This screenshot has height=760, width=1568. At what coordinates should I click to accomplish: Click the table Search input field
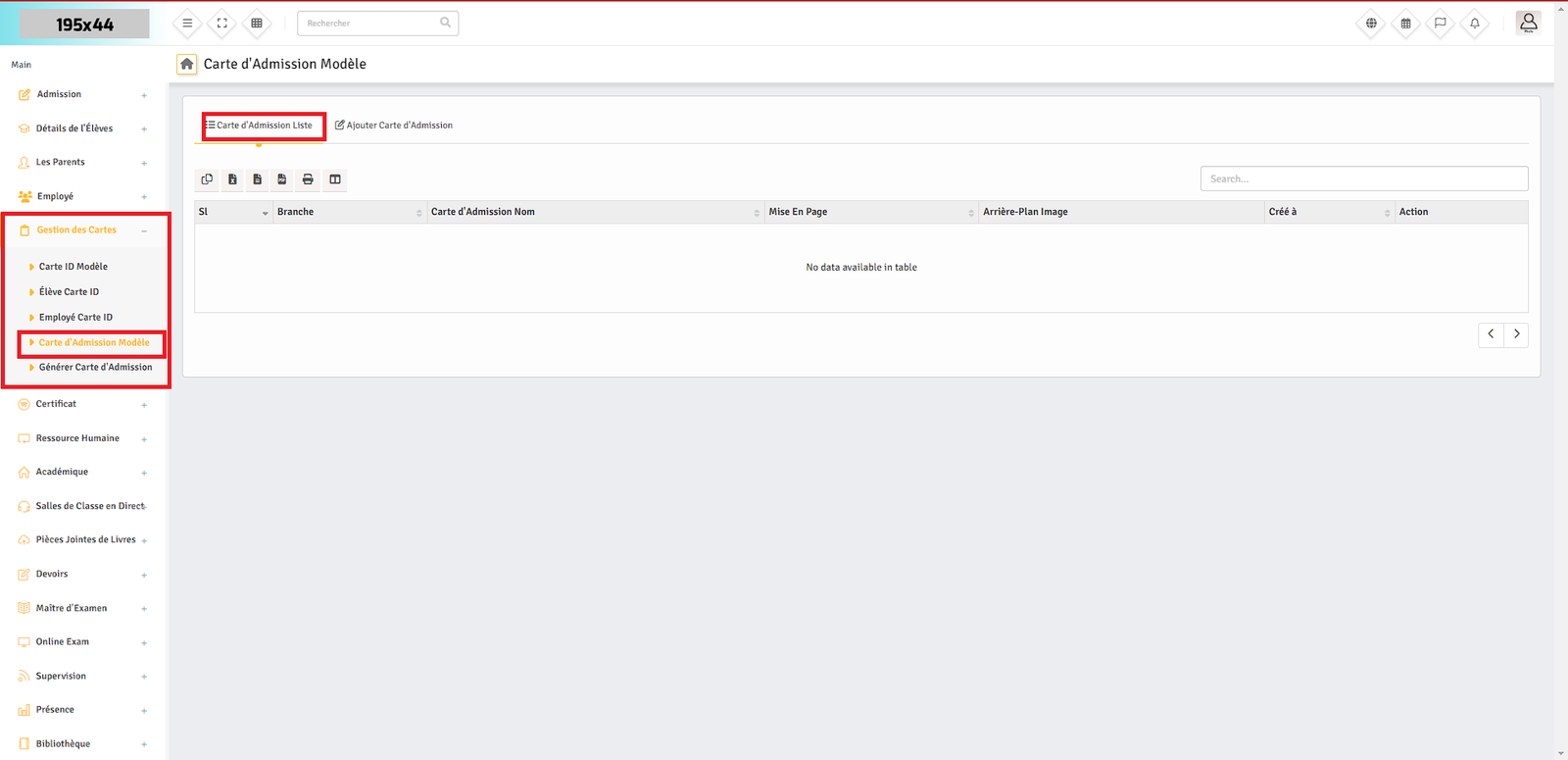point(1363,178)
